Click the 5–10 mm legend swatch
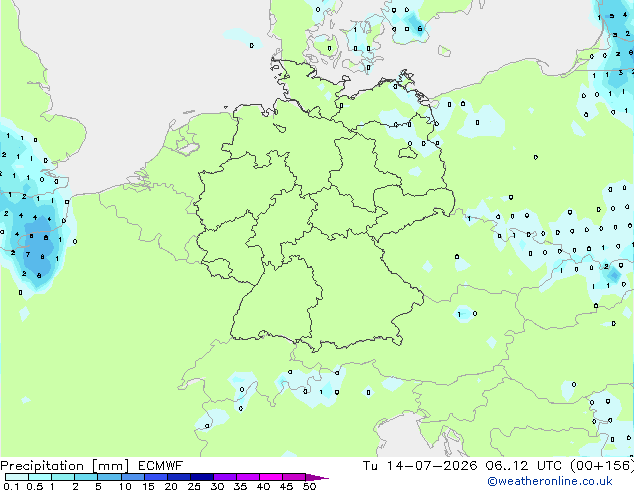The image size is (634, 490). coord(109,477)
